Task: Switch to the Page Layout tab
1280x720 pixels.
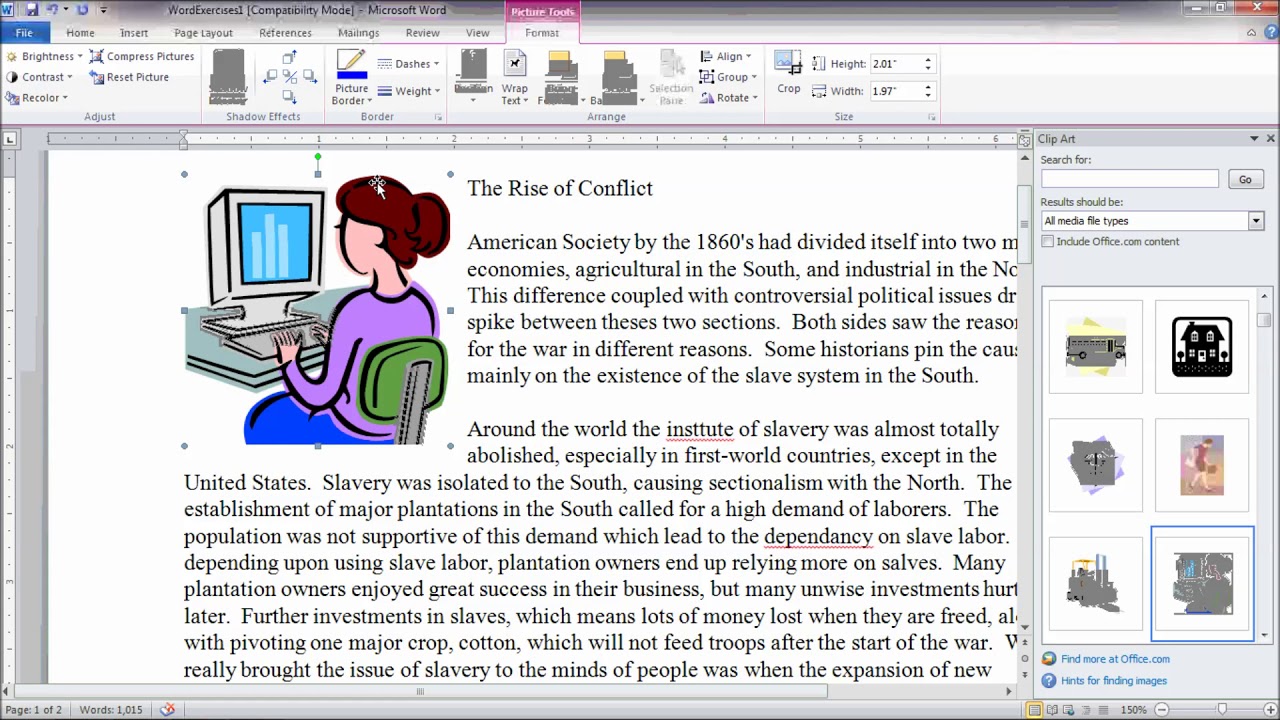Action: [x=203, y=33]
